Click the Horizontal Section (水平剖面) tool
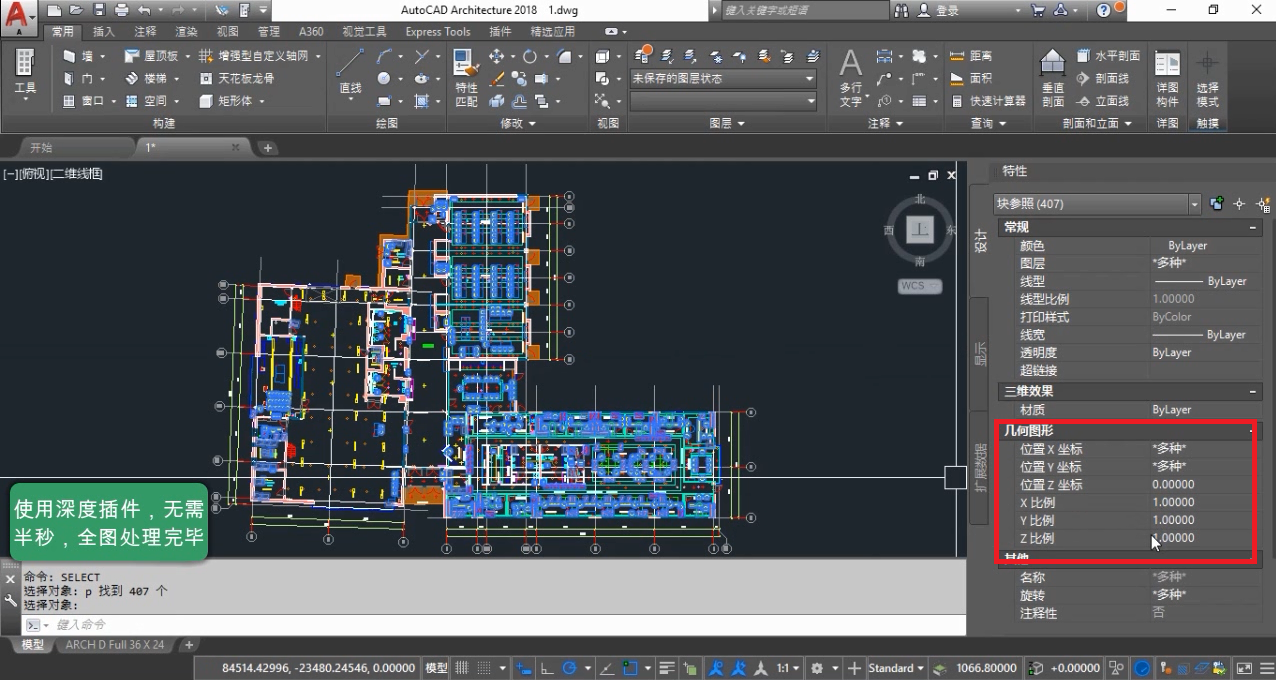Image resolution: width=1276 pixels, height=680 pixels. 1108,56
